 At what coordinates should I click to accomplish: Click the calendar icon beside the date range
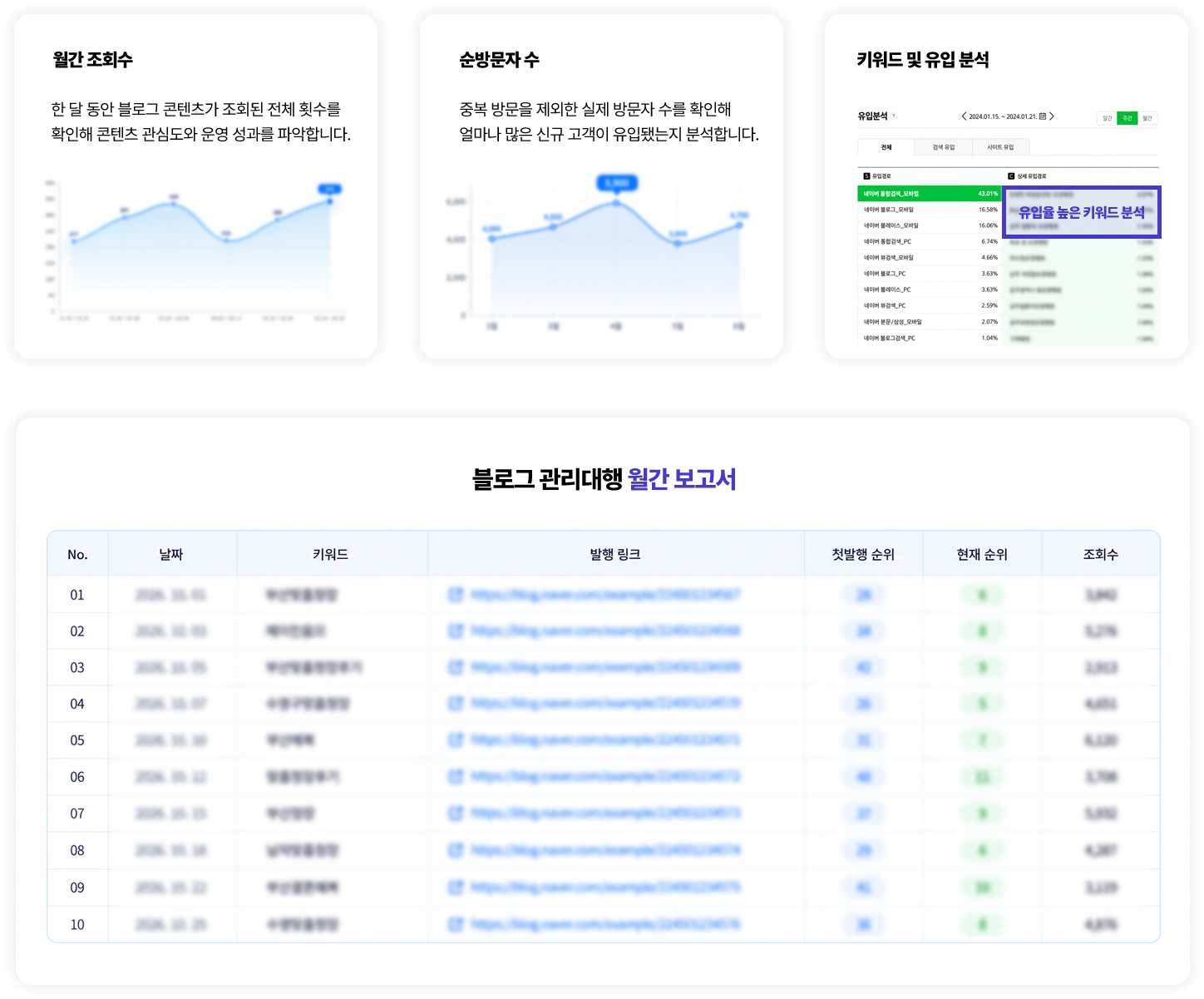(x=1043, y=116)
